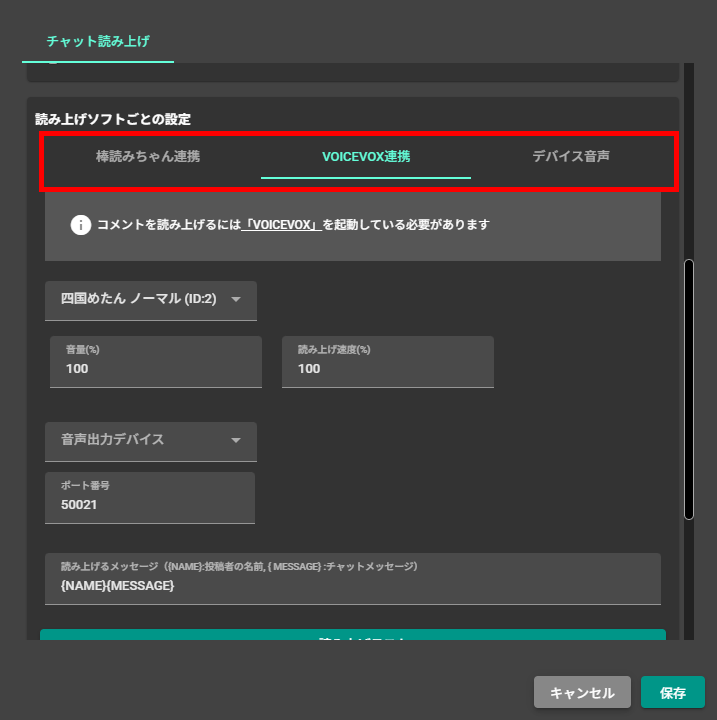
Task: Click the 読み上げソフトごとの設定 heading
Action: click(x=113, y=119)
